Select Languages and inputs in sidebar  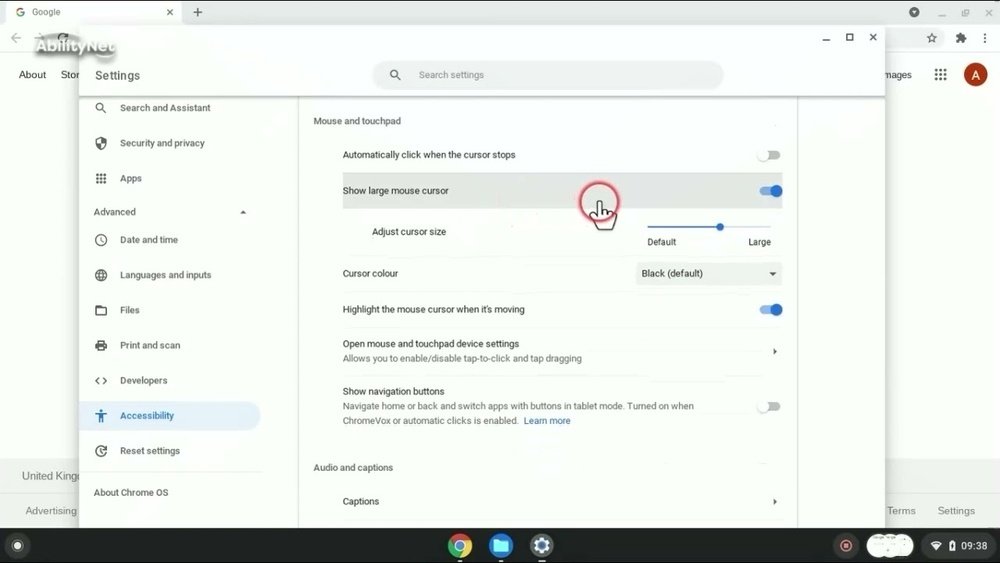(165, 275)
